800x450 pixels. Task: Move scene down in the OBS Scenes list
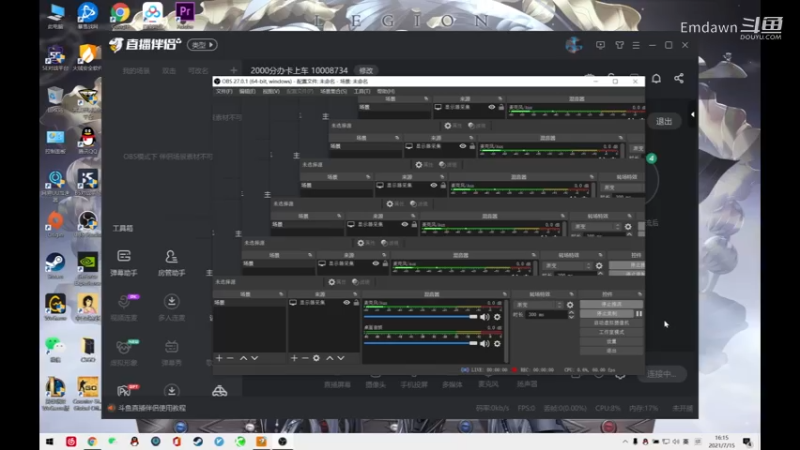(255, 358)
